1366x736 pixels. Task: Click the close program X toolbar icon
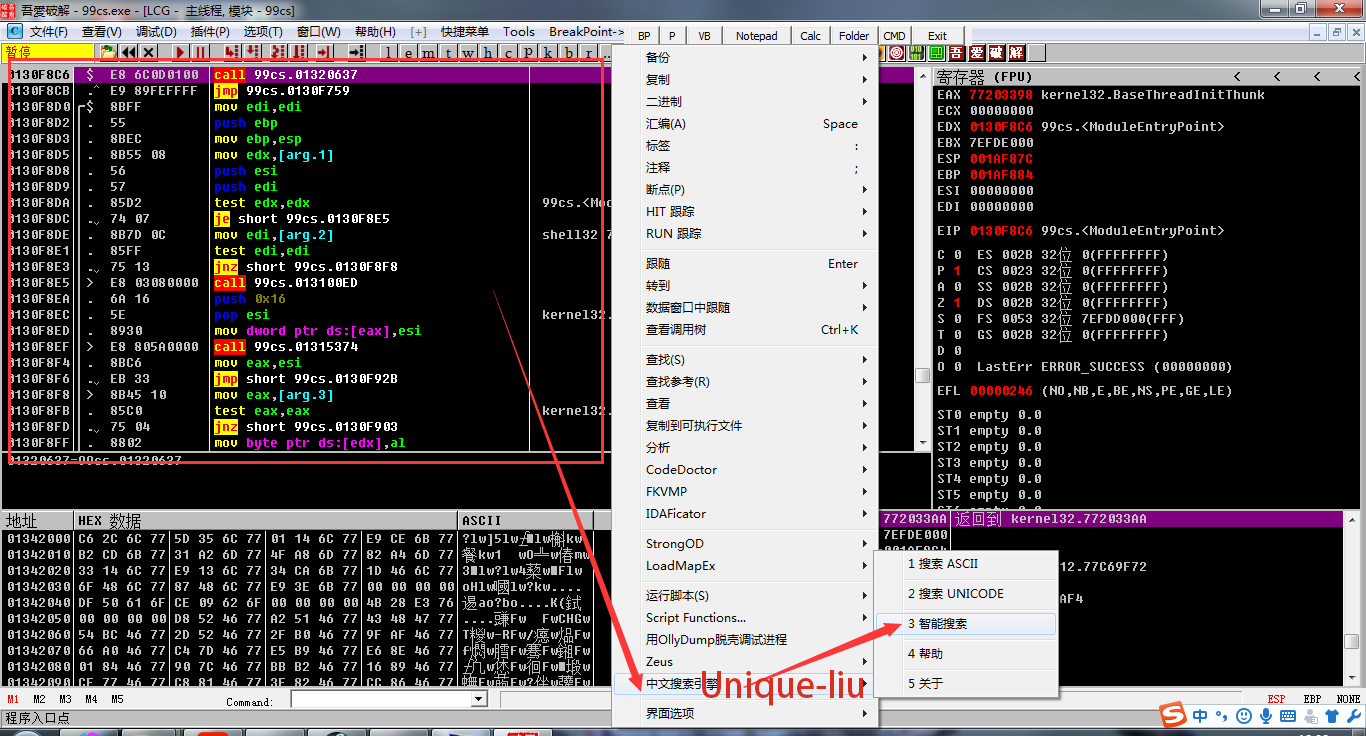pyautogui.click(x=148, y=52)
